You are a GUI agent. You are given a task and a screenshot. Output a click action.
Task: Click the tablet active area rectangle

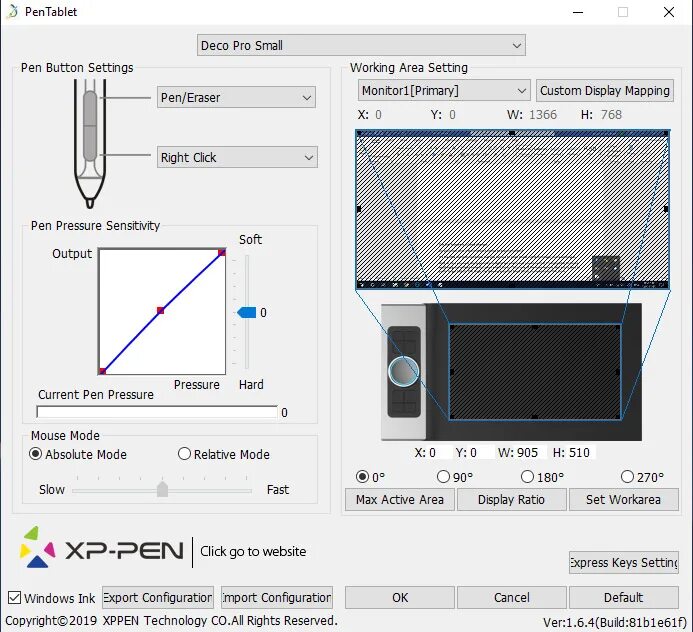click(x=535, y=371)
